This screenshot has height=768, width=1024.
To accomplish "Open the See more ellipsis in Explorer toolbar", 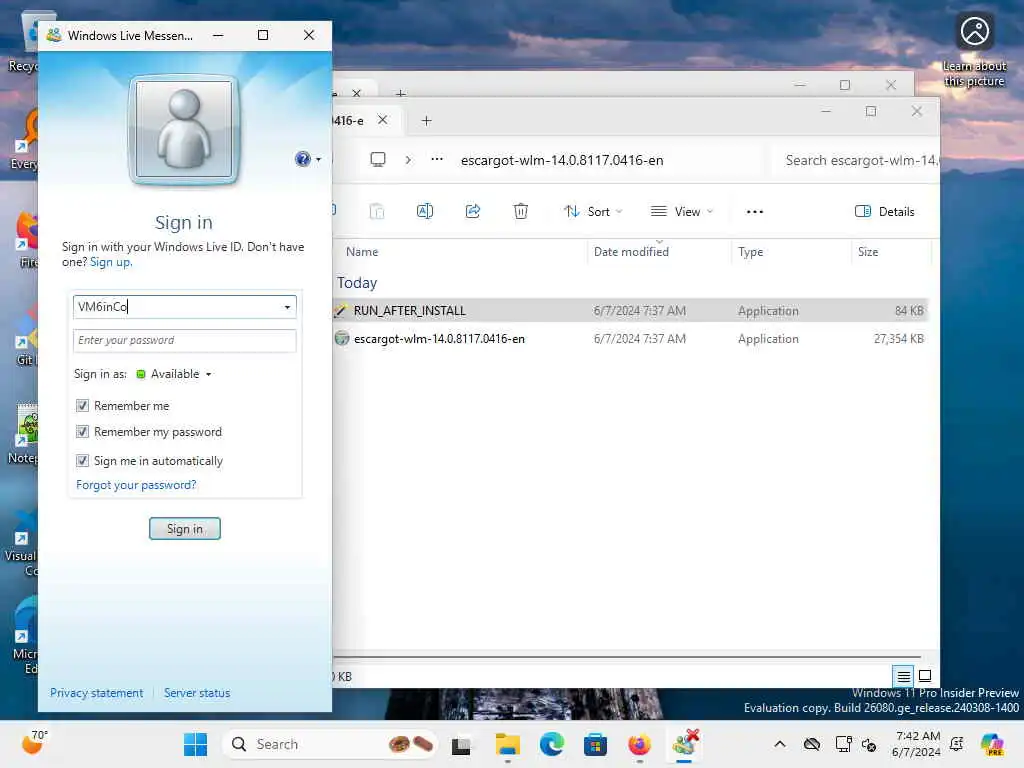I will coord(755,211).
